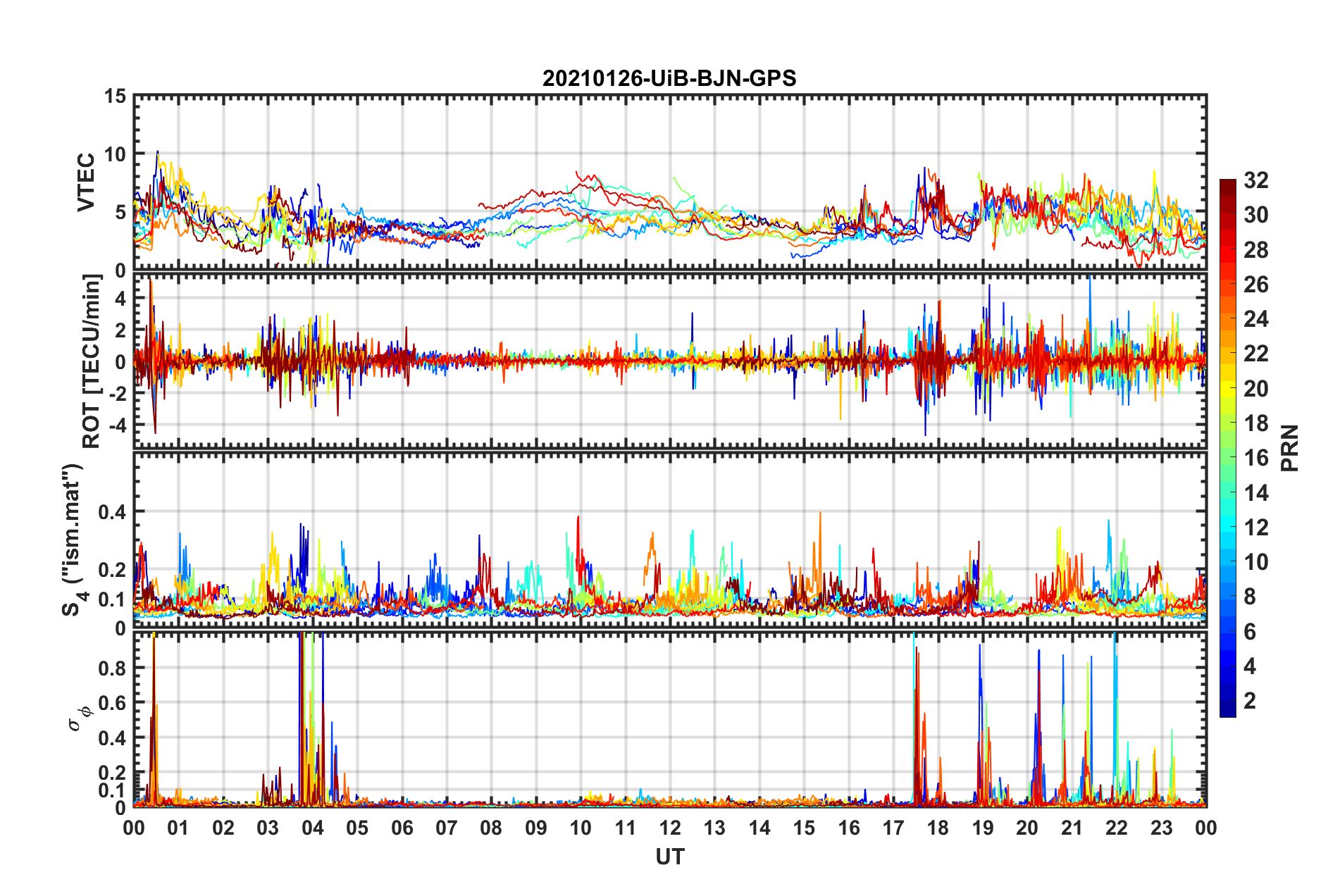Click the plot title 20210126-UiB-BJN-GPS

pyautogui.click(x=669, y=78)
